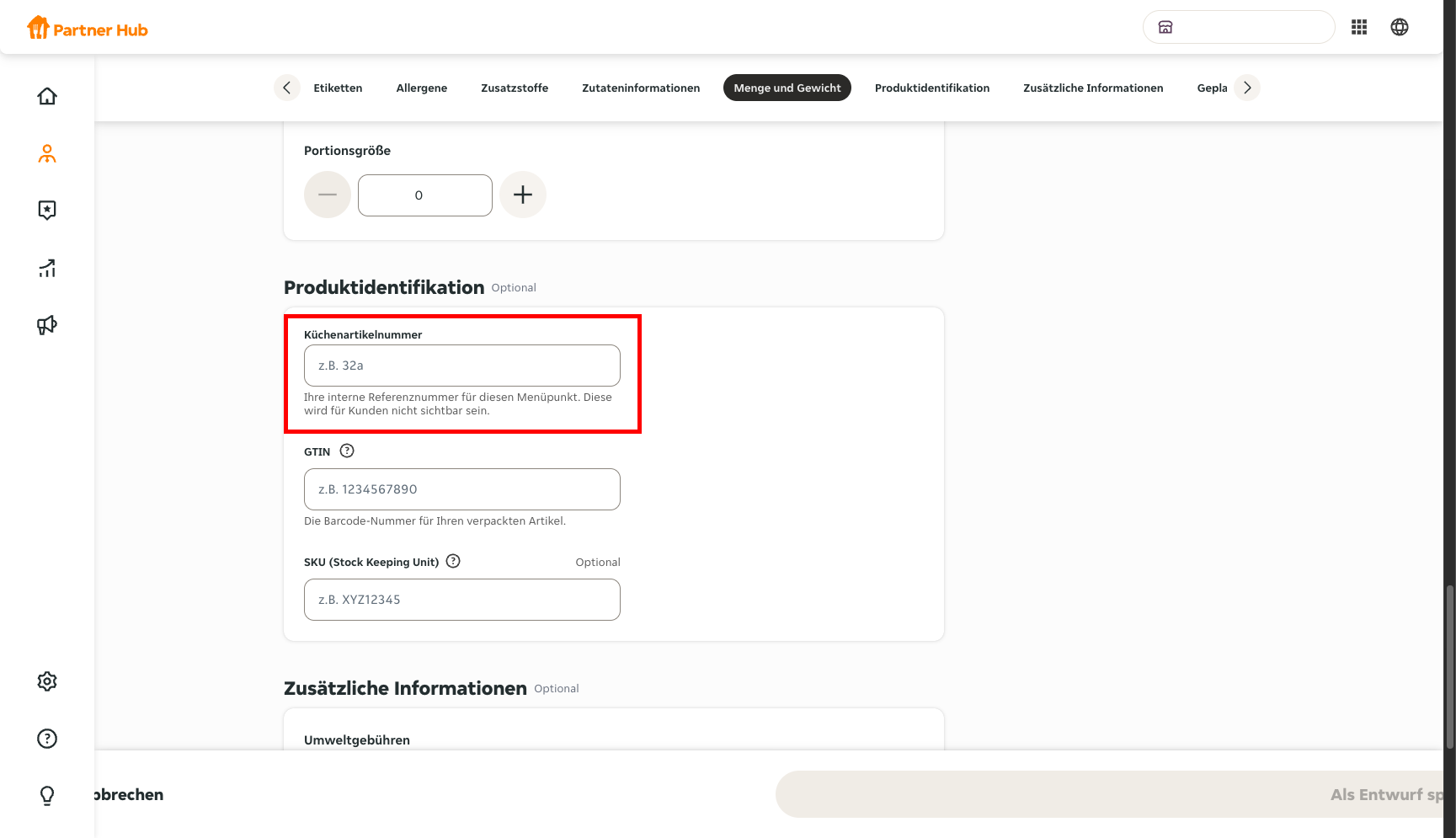Open the megaphone marketing sidebar icon

47,325
